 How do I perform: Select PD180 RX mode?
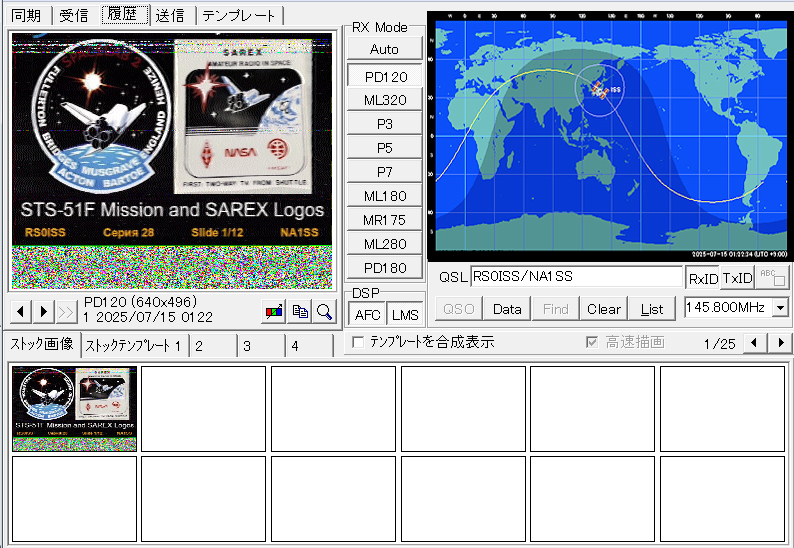coord(384,267)
